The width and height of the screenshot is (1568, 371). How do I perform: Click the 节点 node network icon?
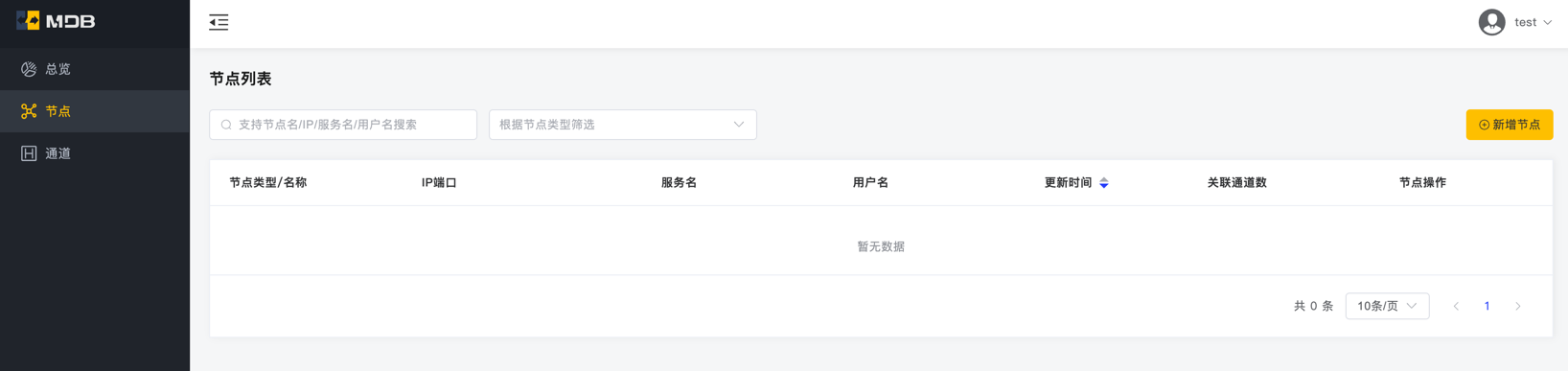29,111
